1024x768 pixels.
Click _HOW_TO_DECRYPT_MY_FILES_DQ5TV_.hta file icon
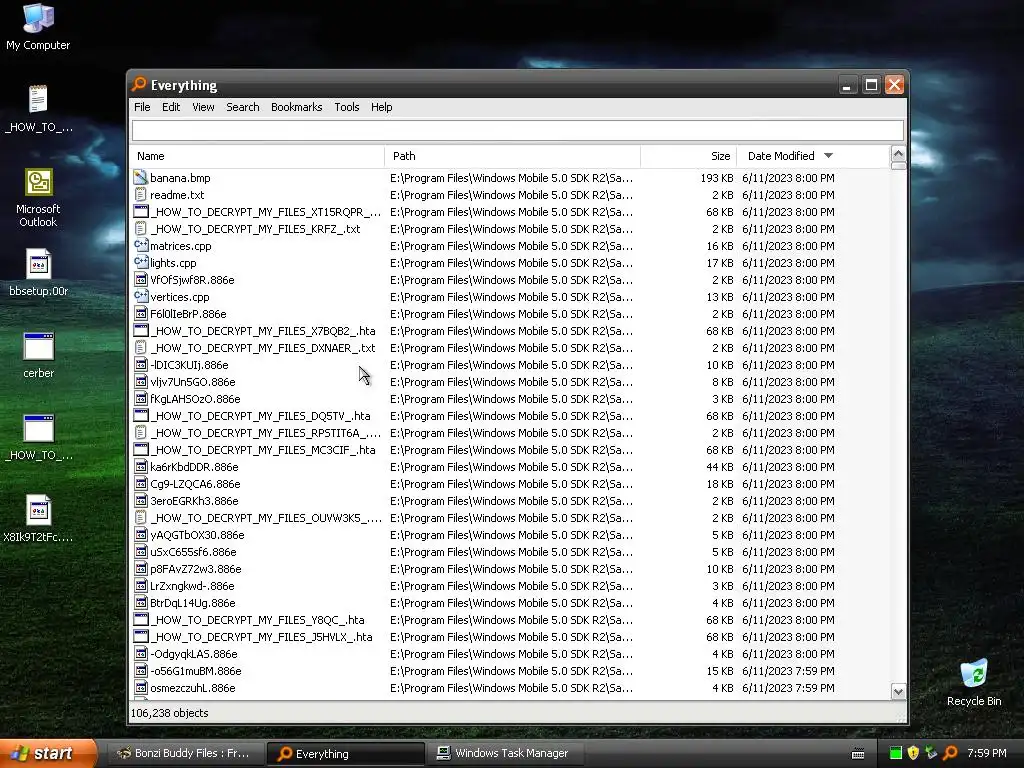[x=140, y=415]
